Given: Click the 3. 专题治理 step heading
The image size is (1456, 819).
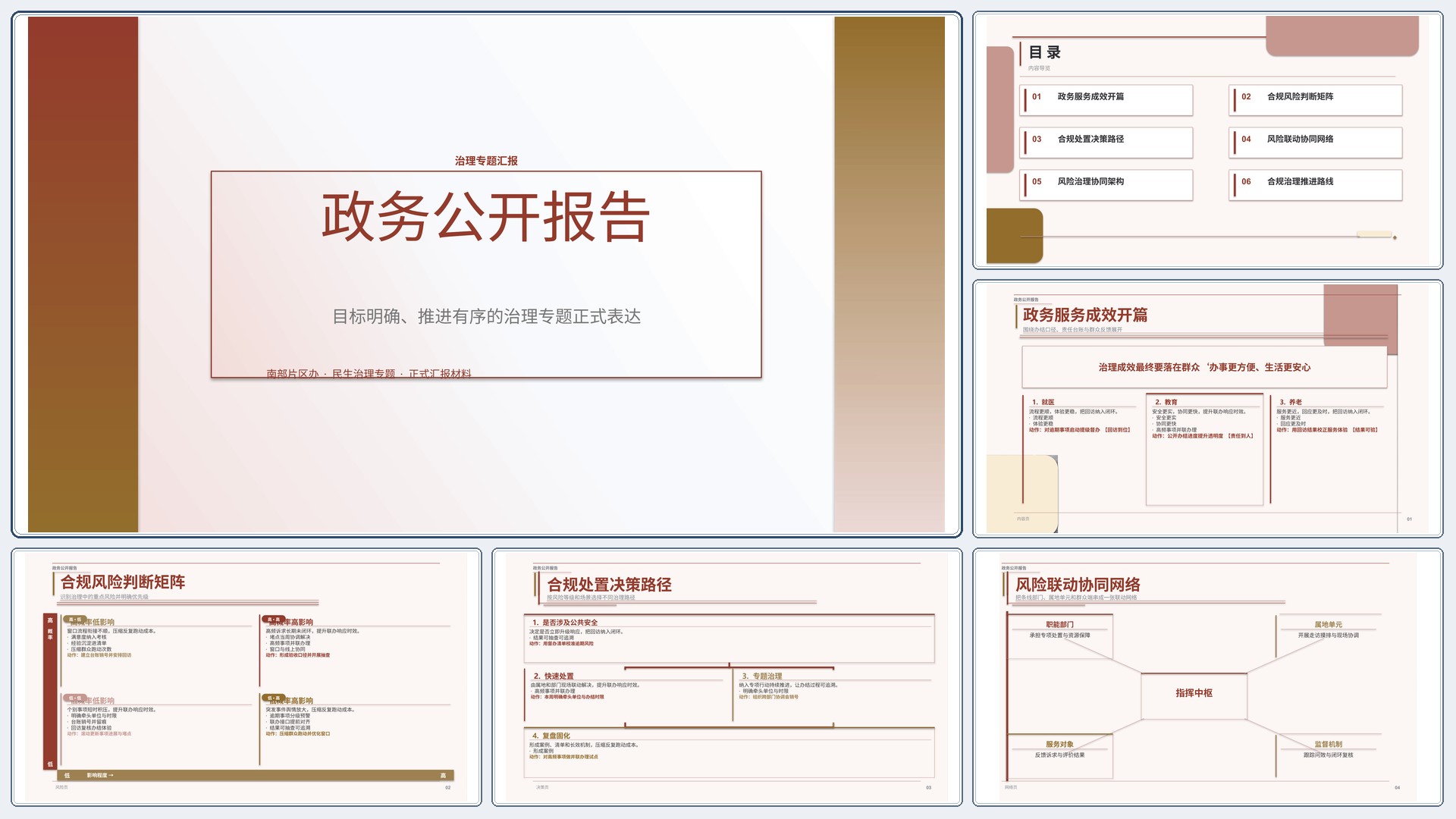Looking at the screenshot, I should [x=762, y=676].
